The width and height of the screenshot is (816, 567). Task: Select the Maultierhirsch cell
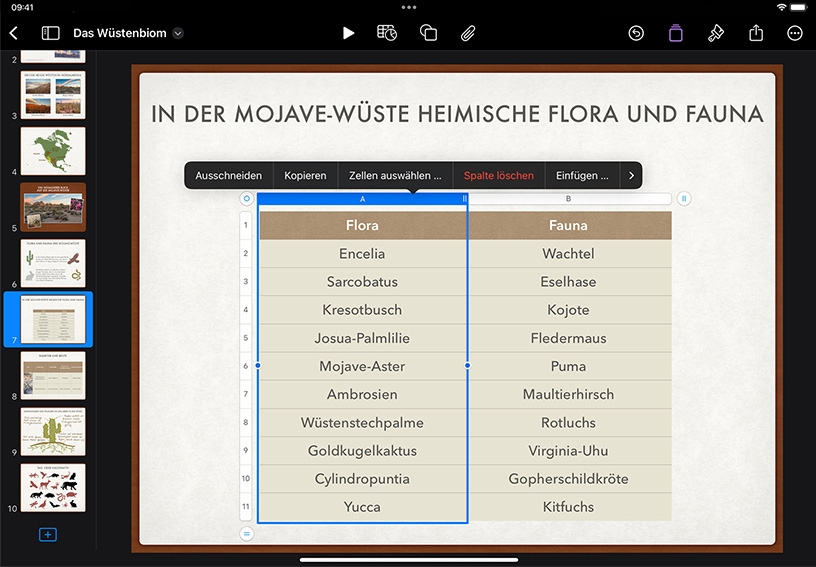click(x=569, y=394)
